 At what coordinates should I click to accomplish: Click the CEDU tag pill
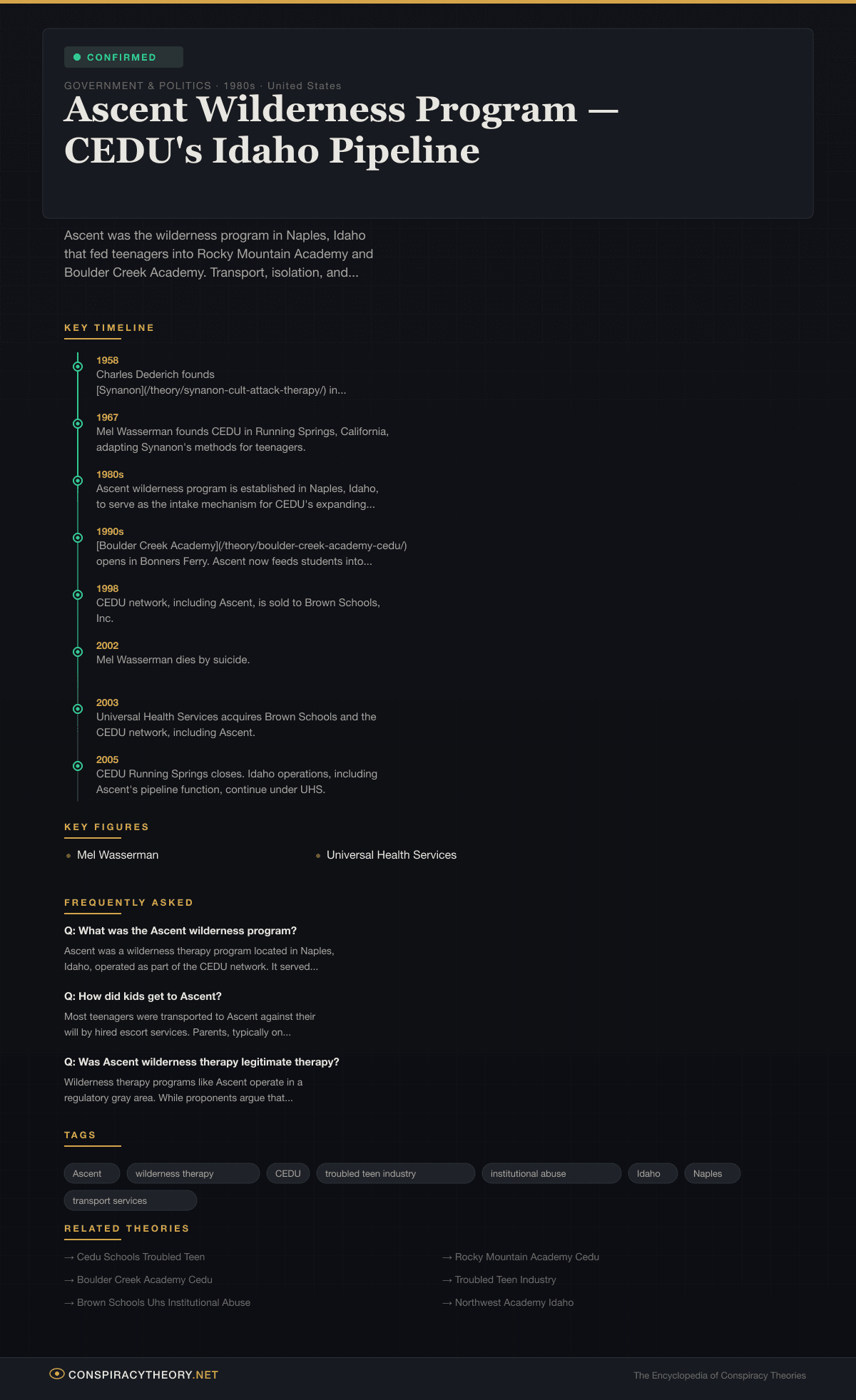[288, 1173]
